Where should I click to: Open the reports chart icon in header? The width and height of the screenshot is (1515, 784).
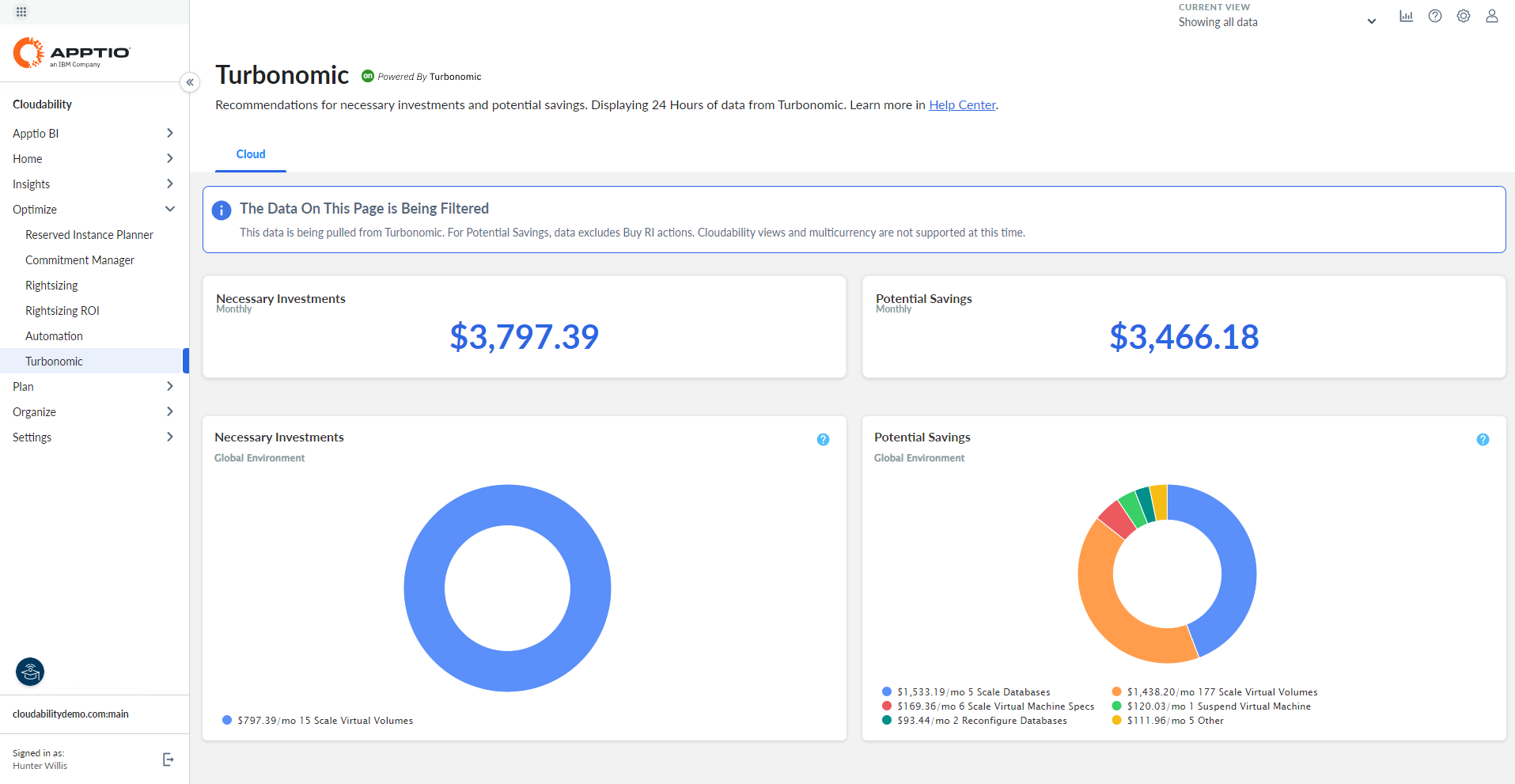pyautogui.click(x=1406, y=17)
